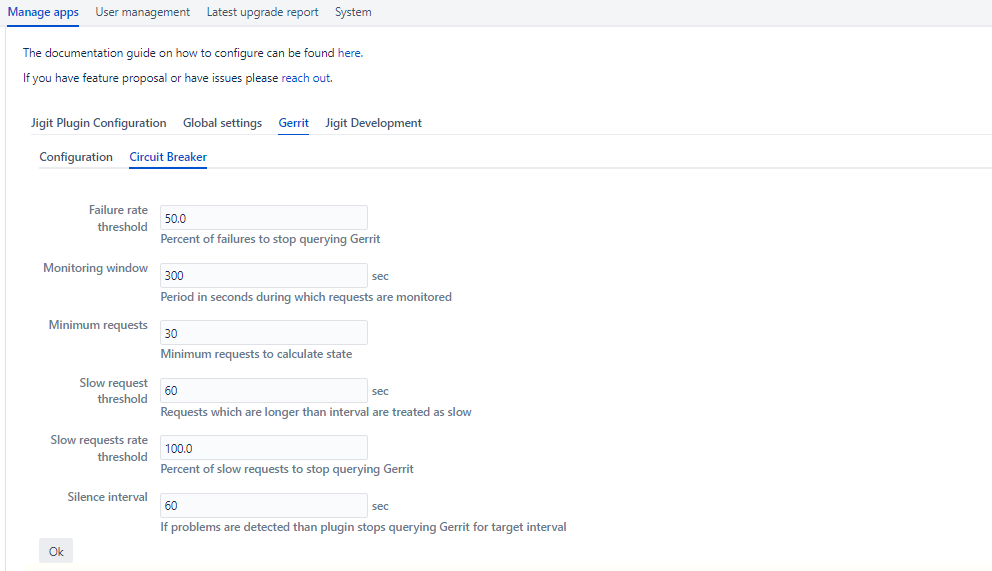Click the Silence interval field

tap(263, 506)
